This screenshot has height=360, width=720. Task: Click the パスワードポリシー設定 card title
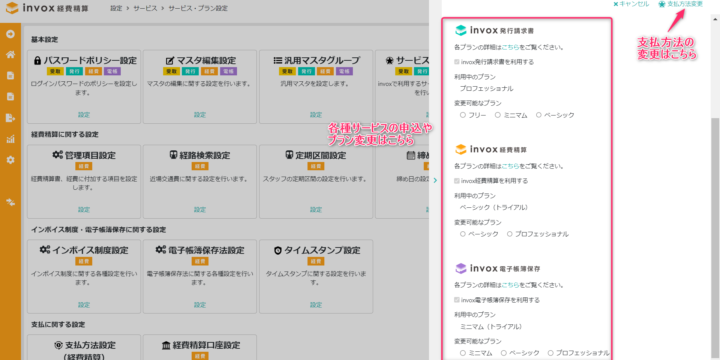90,60
